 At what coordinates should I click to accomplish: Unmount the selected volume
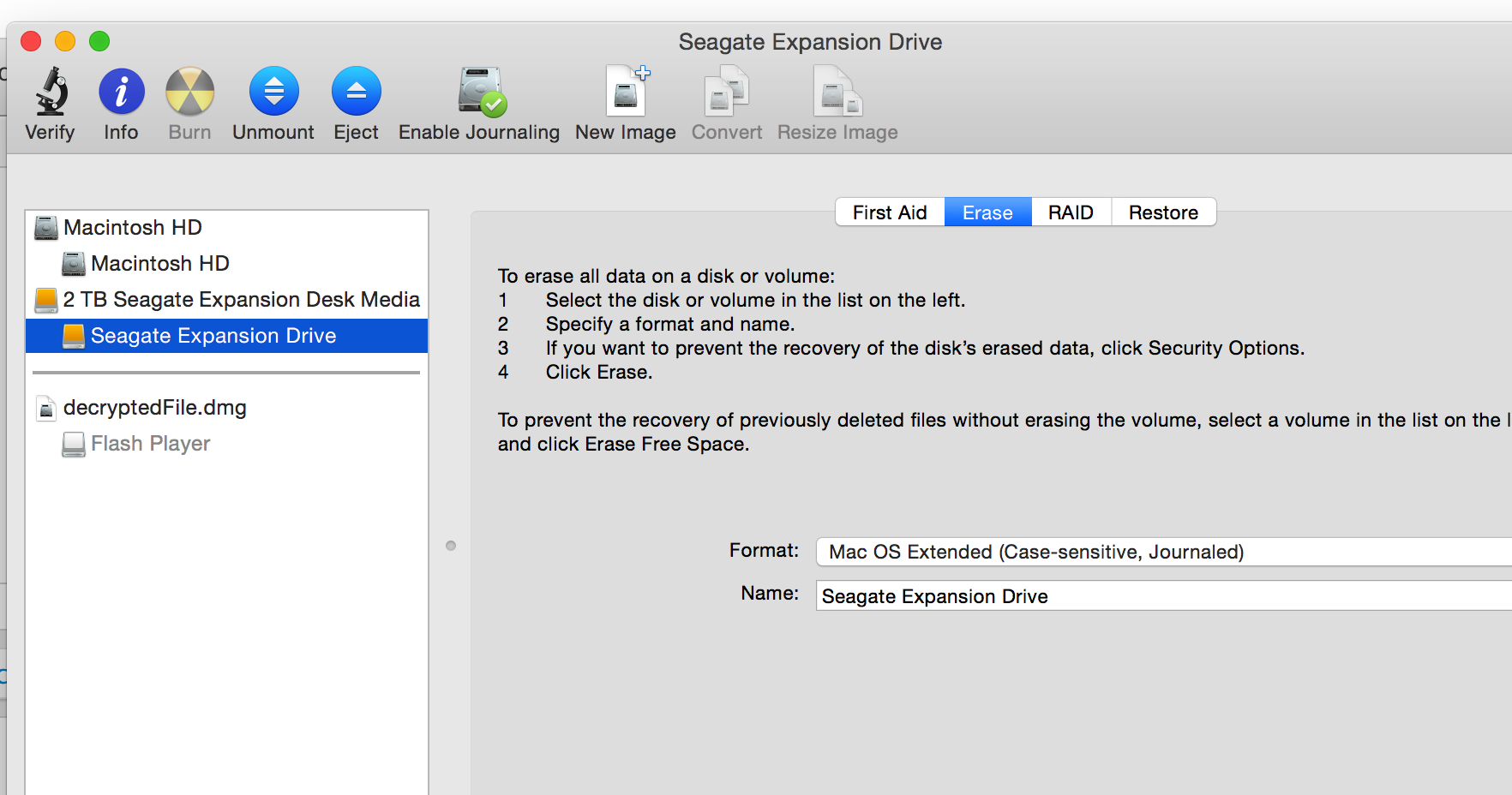click(274, 92)
